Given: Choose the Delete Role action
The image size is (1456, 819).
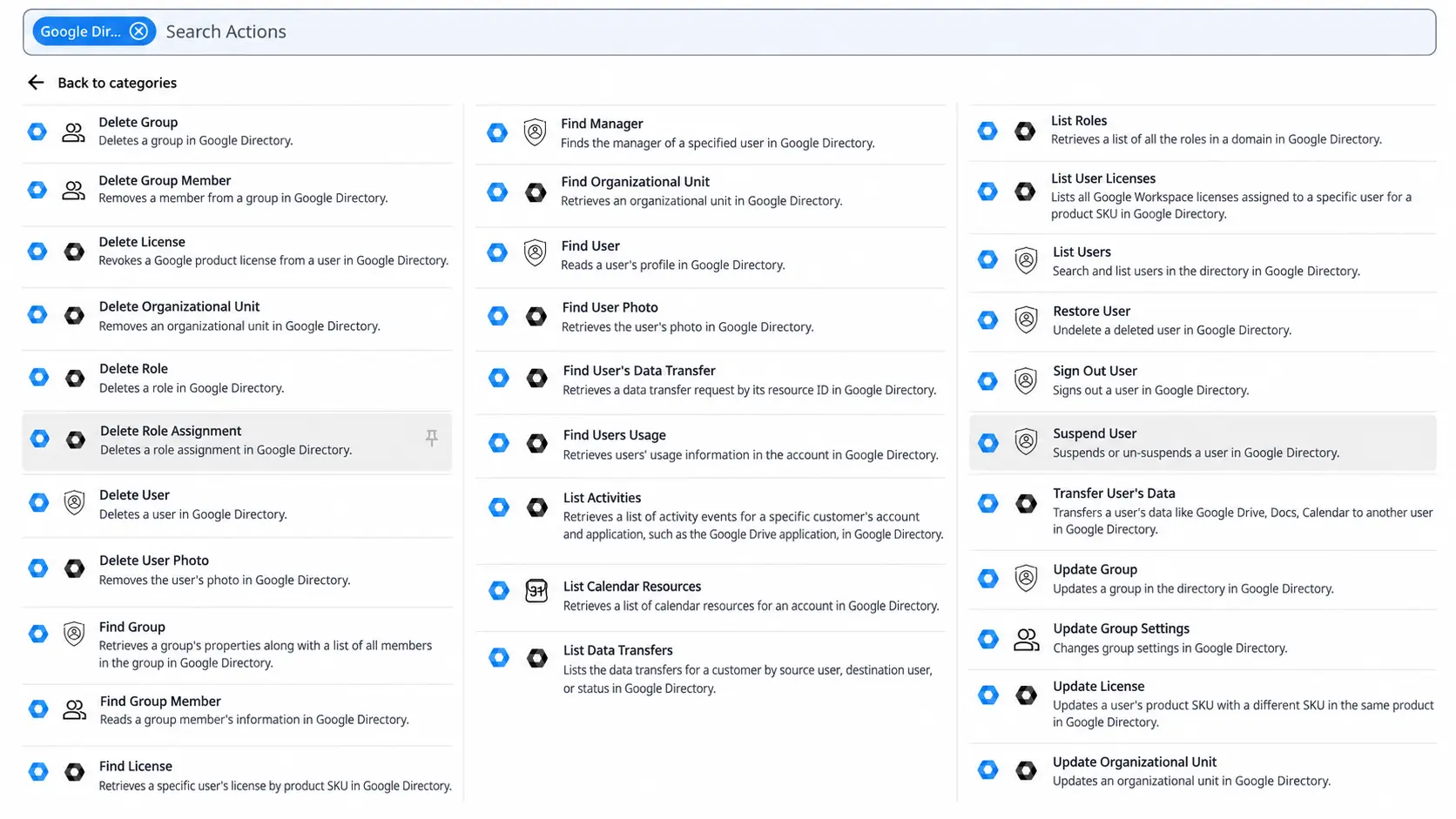Looking at the screenshot, I should tap(237, 378).
